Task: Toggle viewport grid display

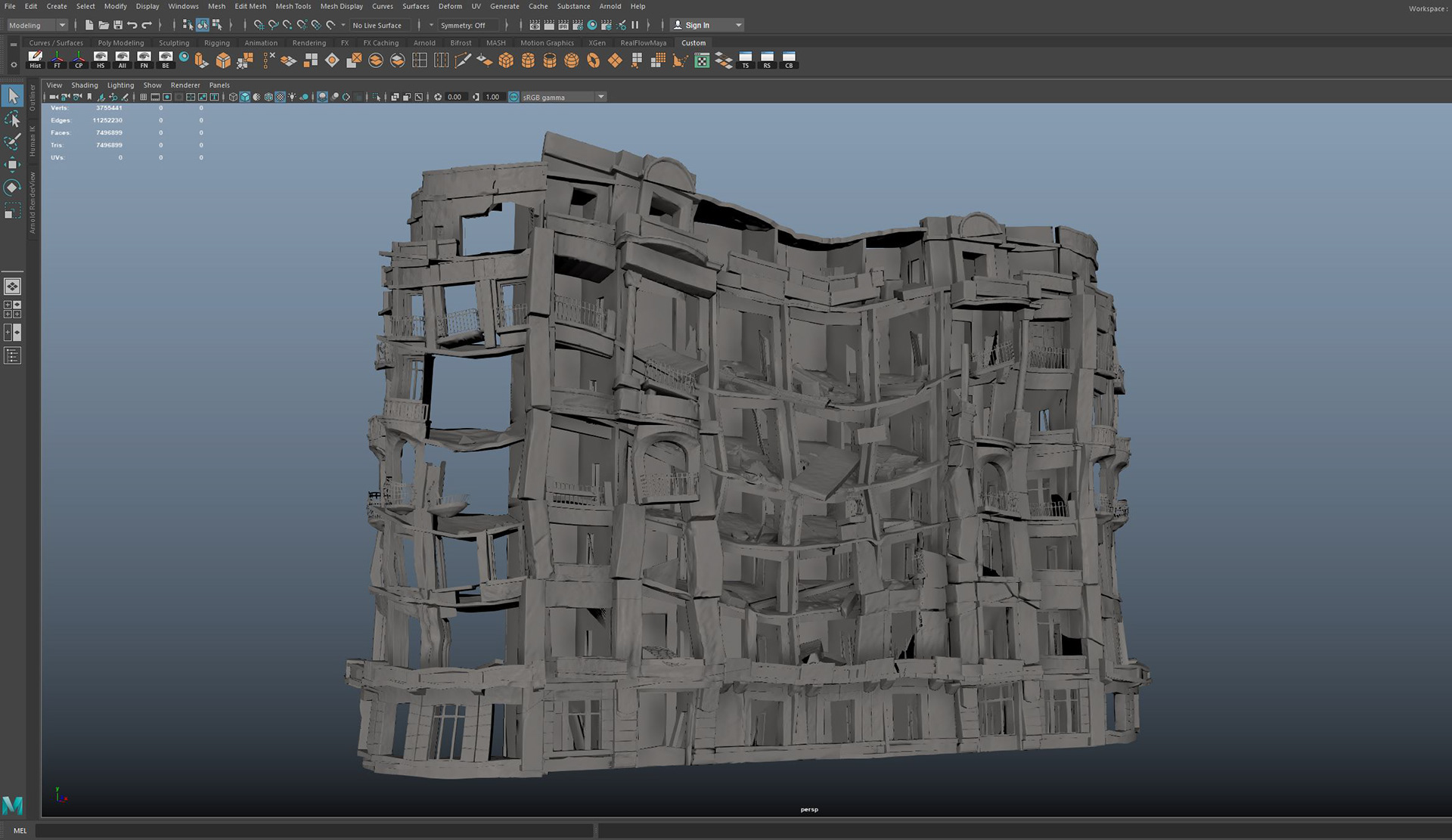Action: click(x=143, y=97)
